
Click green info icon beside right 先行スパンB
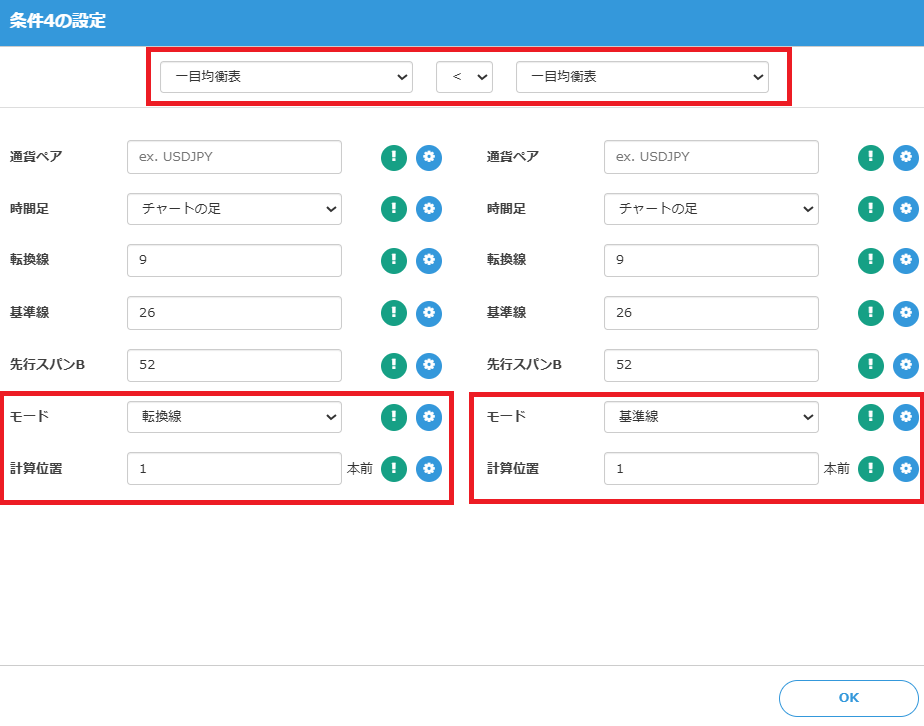(x=871, y=365)
